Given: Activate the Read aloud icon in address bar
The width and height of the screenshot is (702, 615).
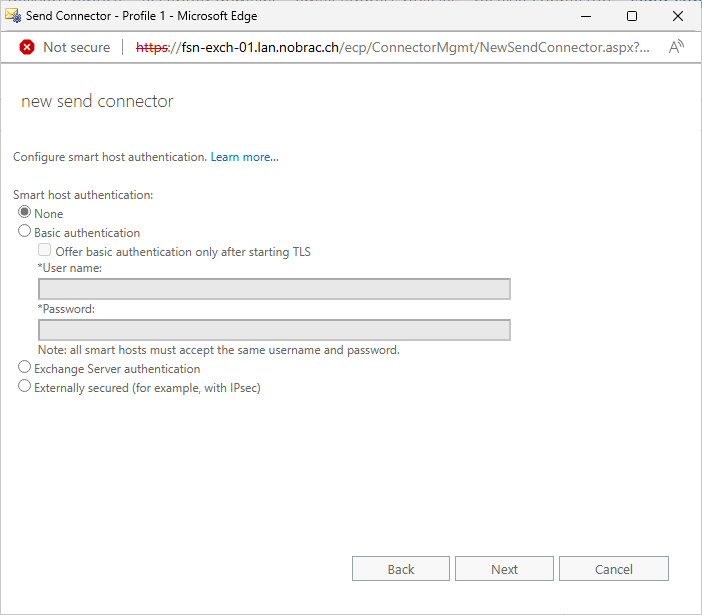Looking at the screenshot, I should [676, 47].
